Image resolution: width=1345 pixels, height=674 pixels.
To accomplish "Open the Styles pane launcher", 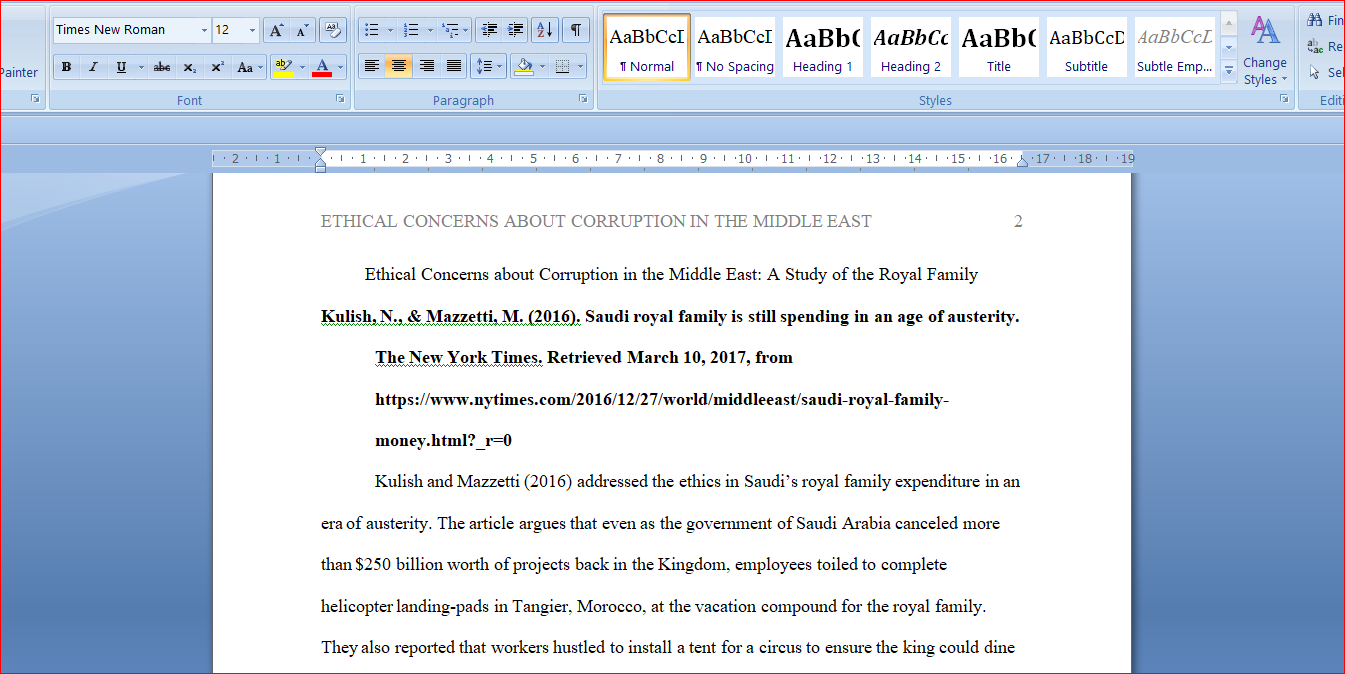I will 1284,99.
